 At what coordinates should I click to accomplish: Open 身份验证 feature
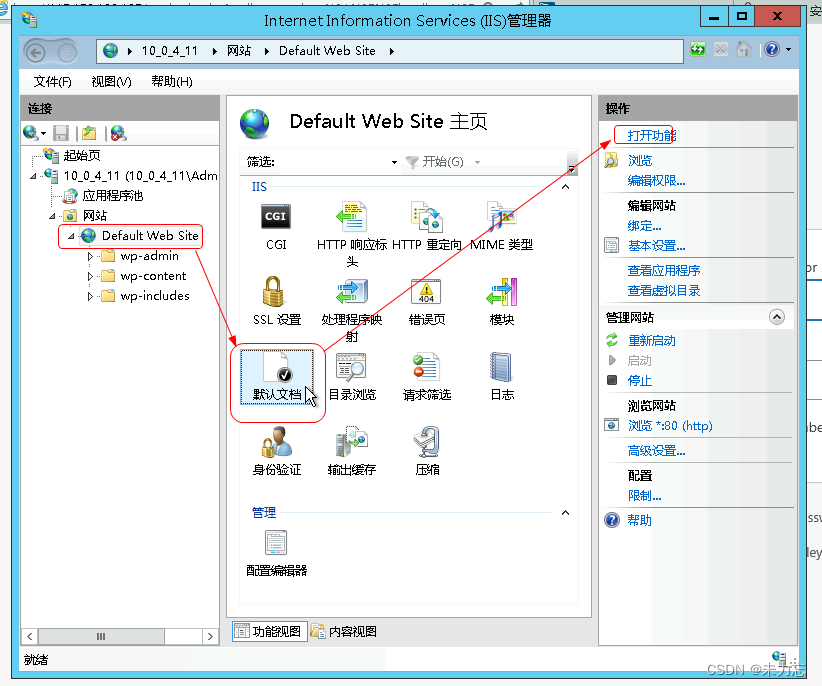277,451
